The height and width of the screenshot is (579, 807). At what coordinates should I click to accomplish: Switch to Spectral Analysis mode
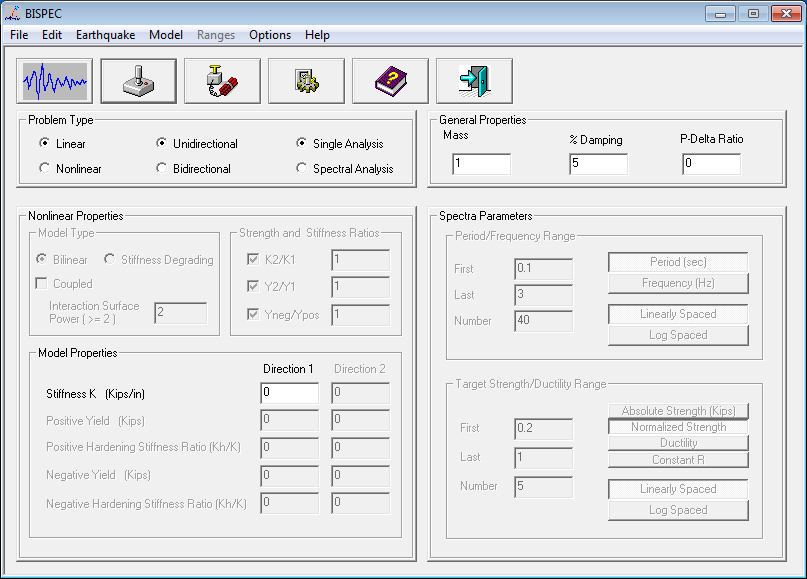point(302,169)
